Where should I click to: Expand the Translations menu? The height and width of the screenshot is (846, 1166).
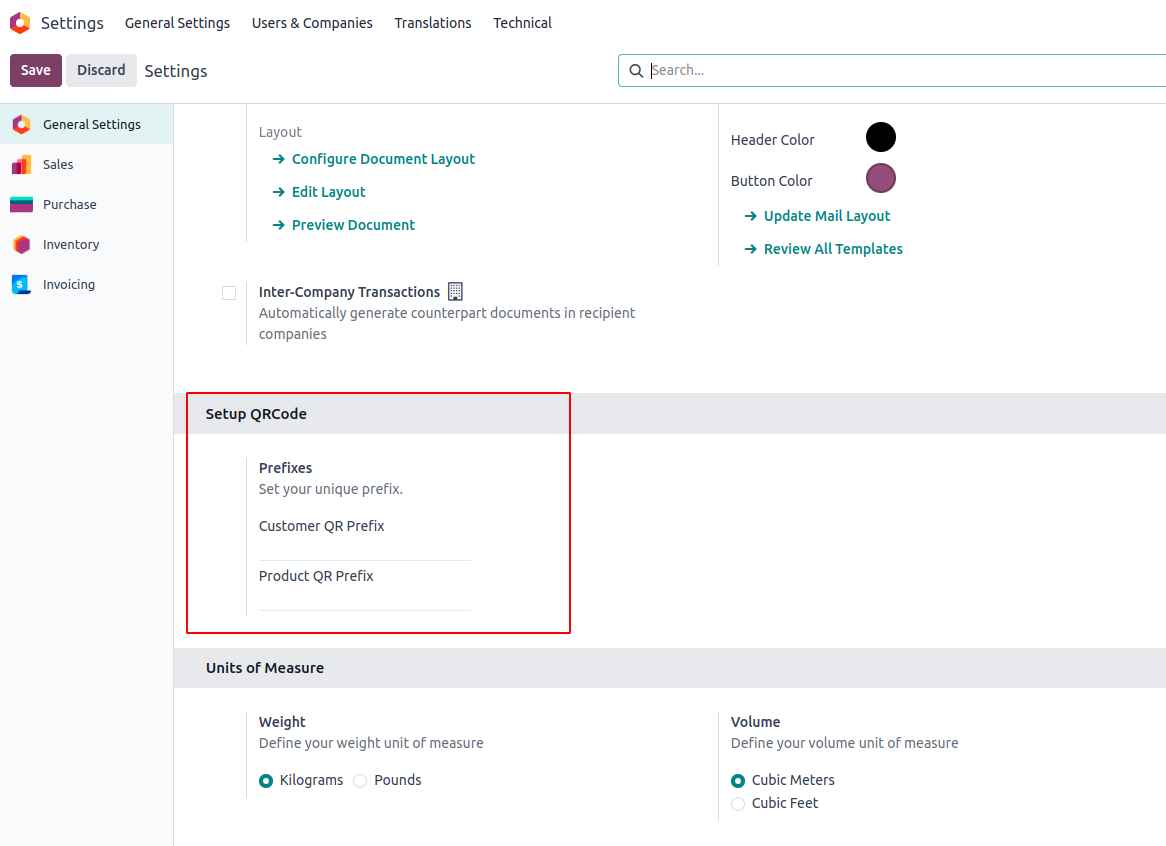[433, 23]
